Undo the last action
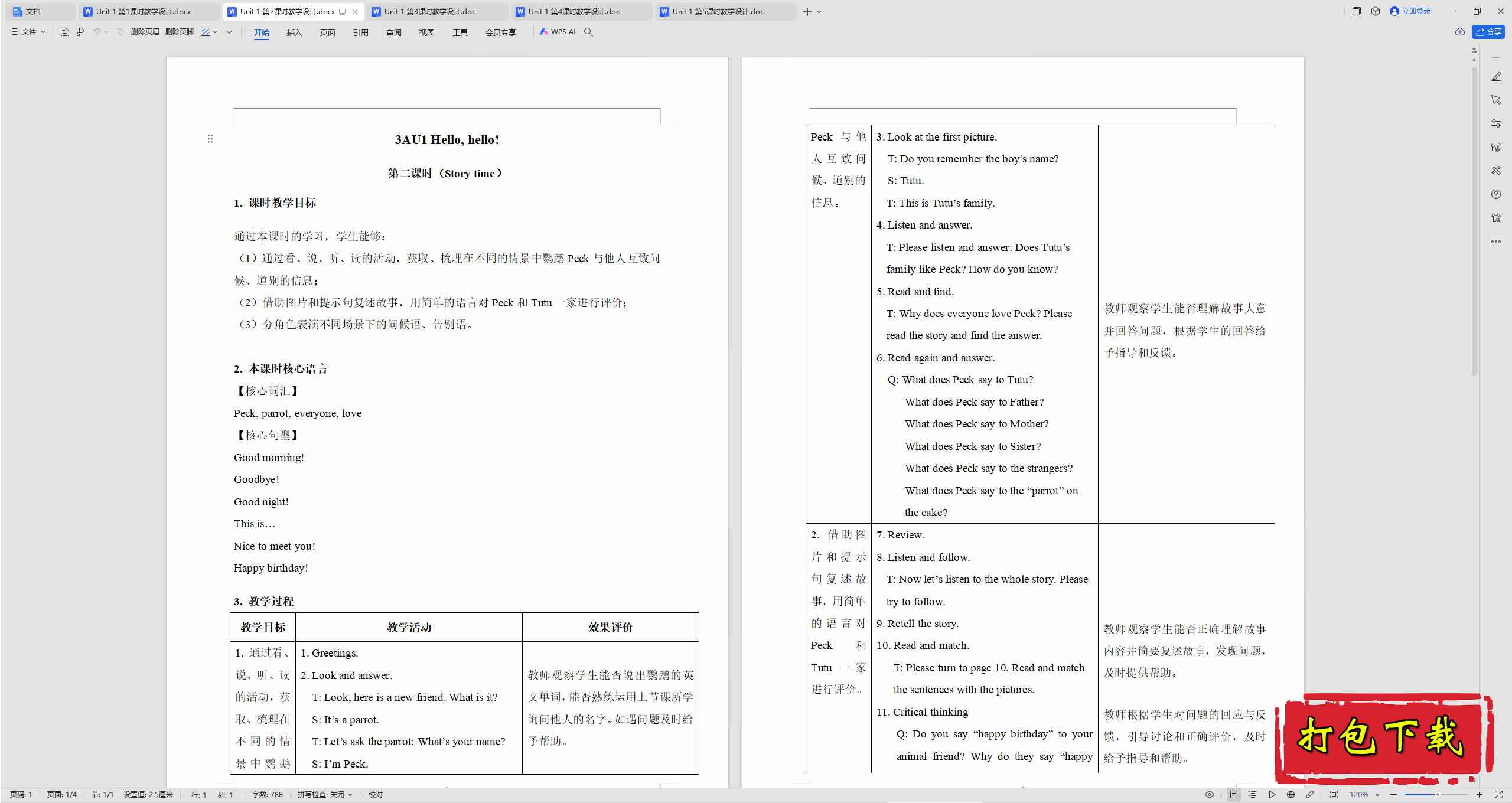This screenshot has width=1512, height=803. (96, 32)
